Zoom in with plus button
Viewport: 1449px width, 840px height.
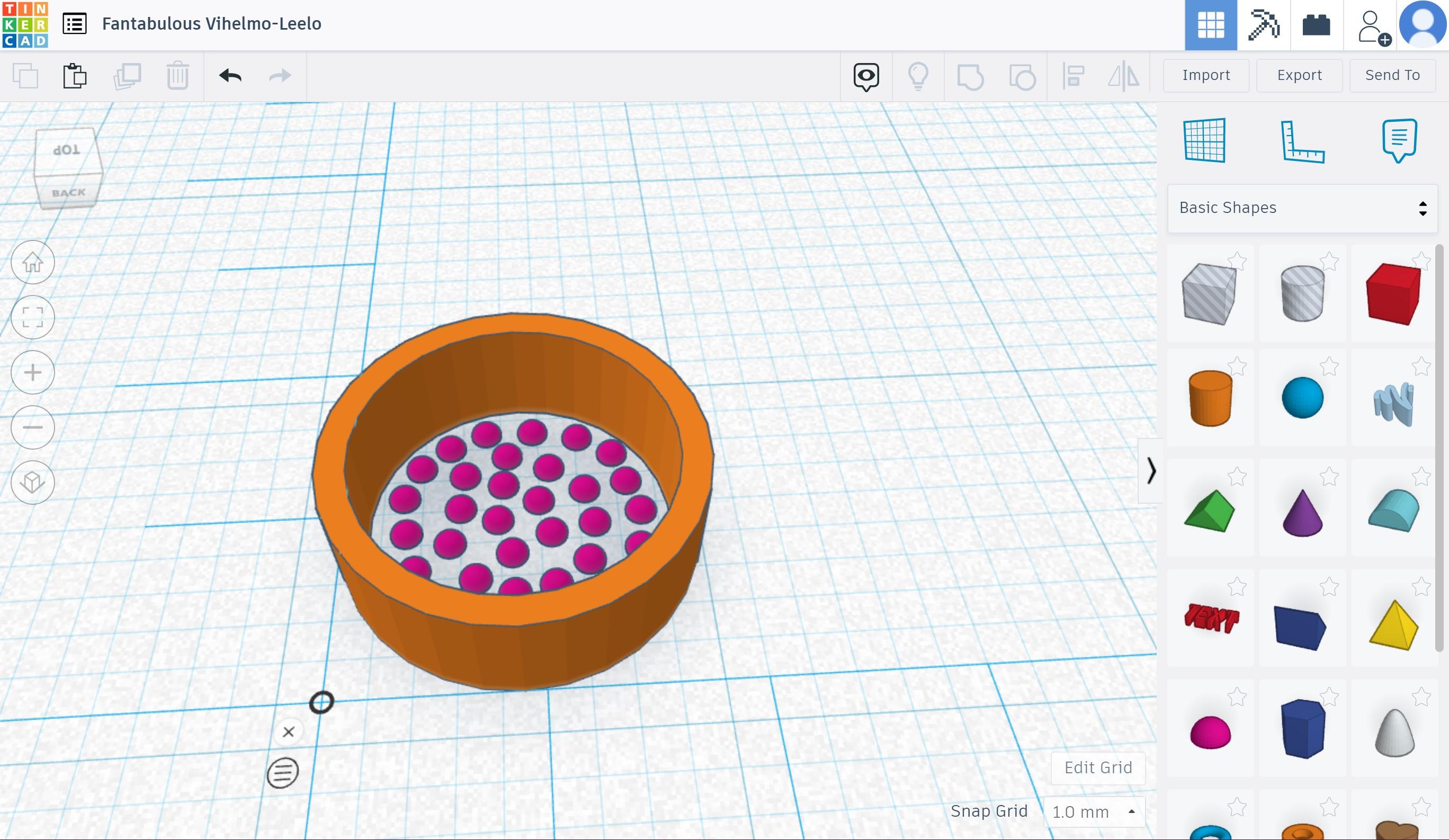pyautogui.click(x=33, y=372)
